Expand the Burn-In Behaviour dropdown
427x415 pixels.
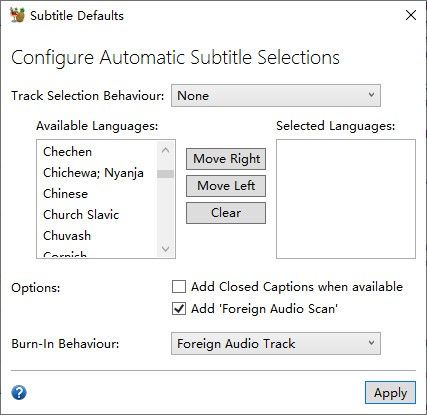[276, 344]
